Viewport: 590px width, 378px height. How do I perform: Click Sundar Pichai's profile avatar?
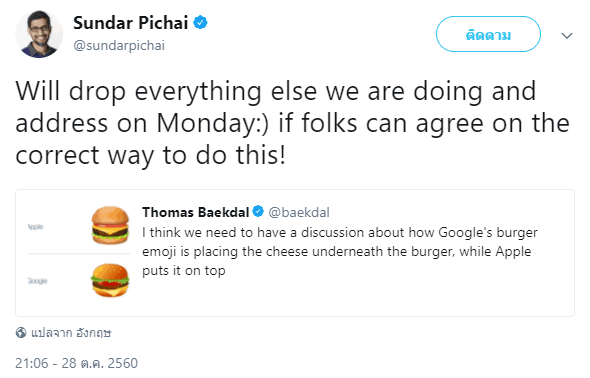39,34
